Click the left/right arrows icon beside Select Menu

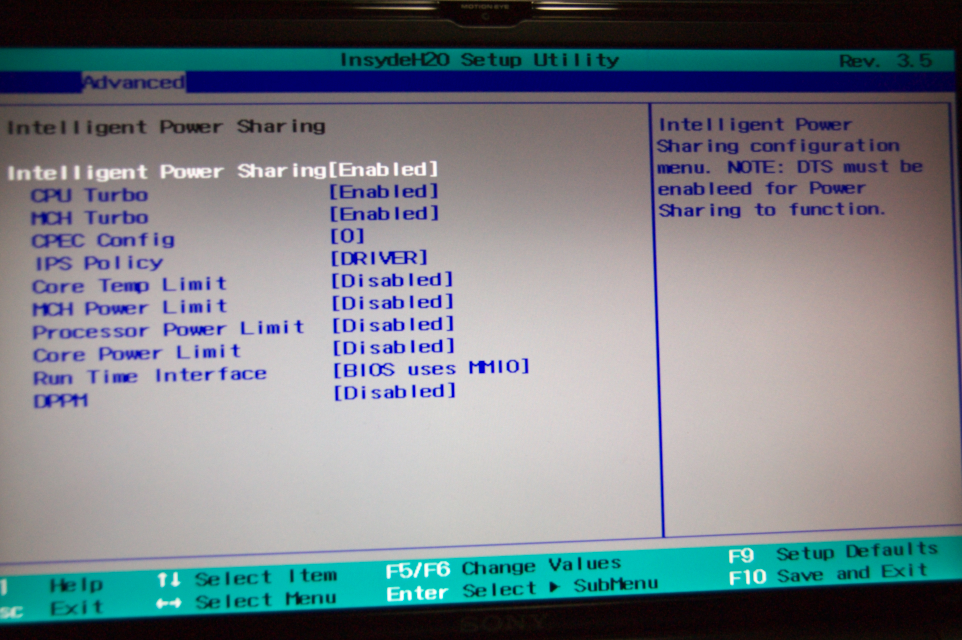click(x=169, y=603)
